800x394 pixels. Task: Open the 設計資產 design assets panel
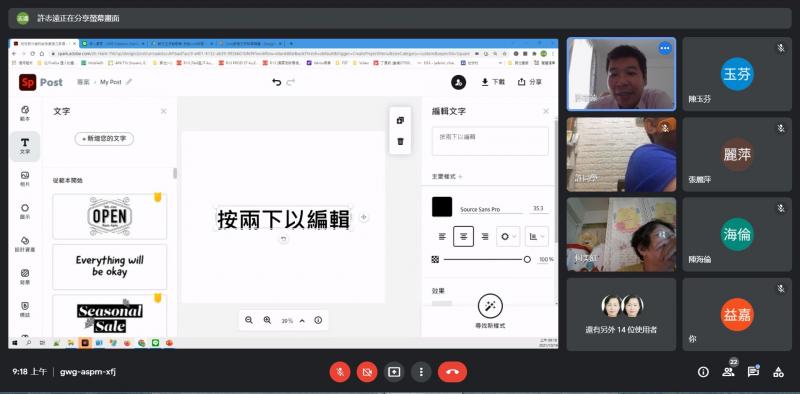(x=25, y=244)
